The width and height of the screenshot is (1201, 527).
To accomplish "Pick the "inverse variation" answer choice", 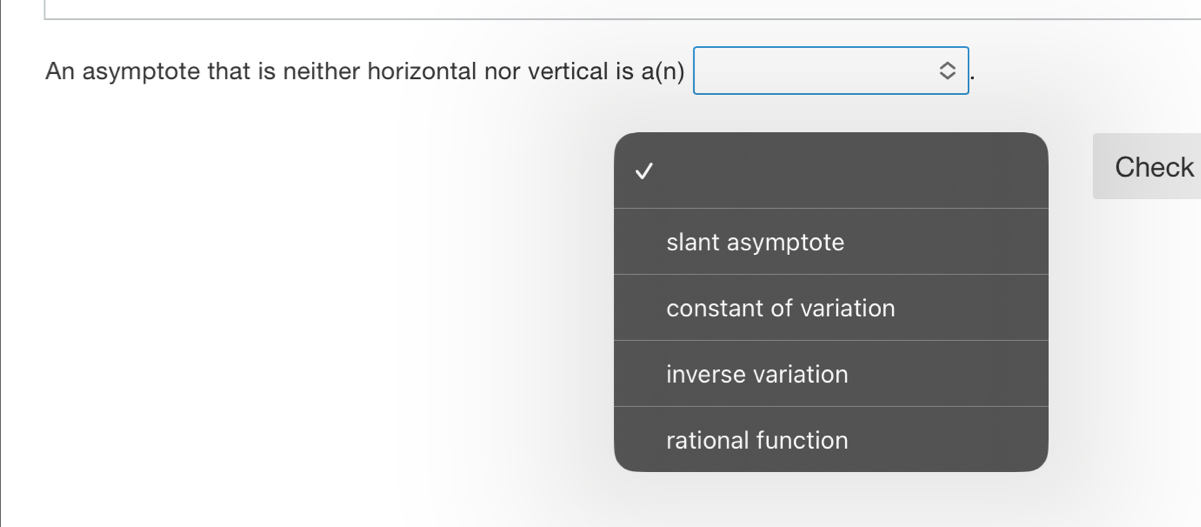I will [757, 374].
